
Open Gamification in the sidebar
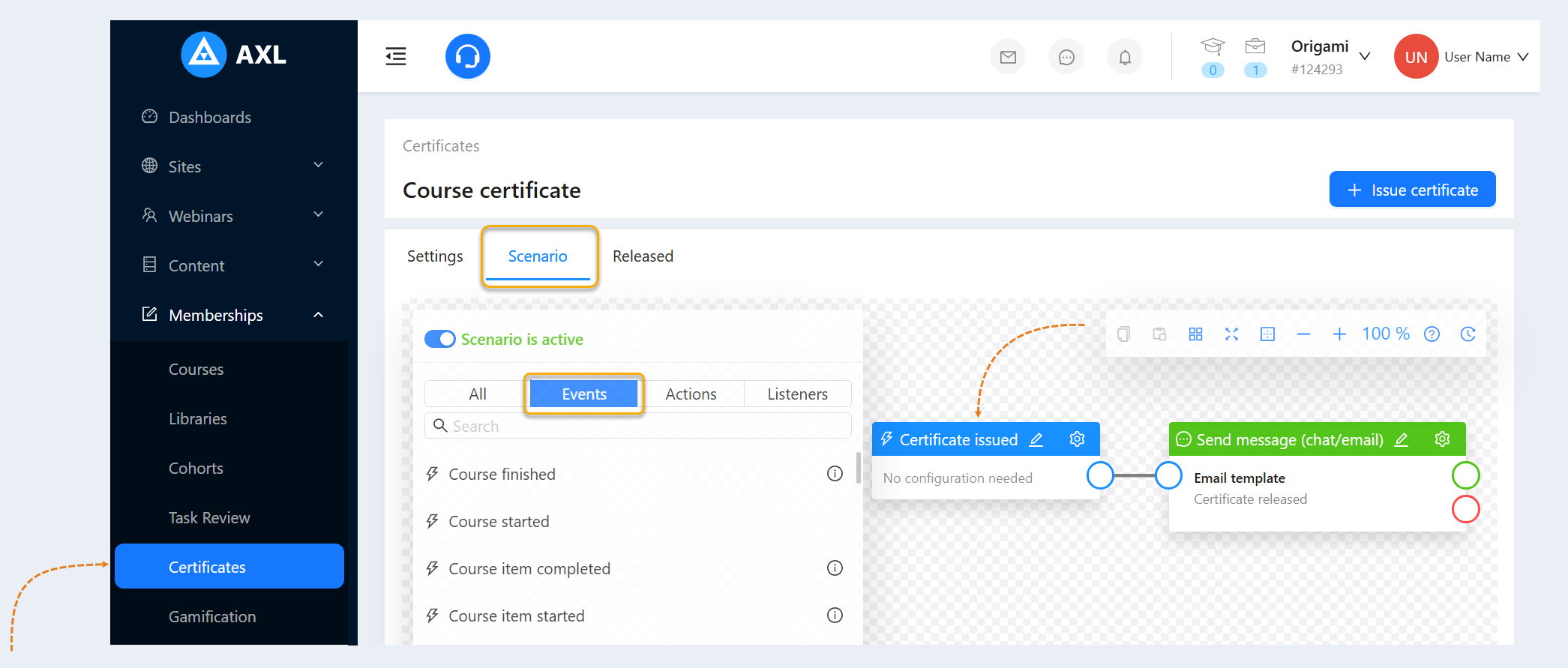point(212,617)
